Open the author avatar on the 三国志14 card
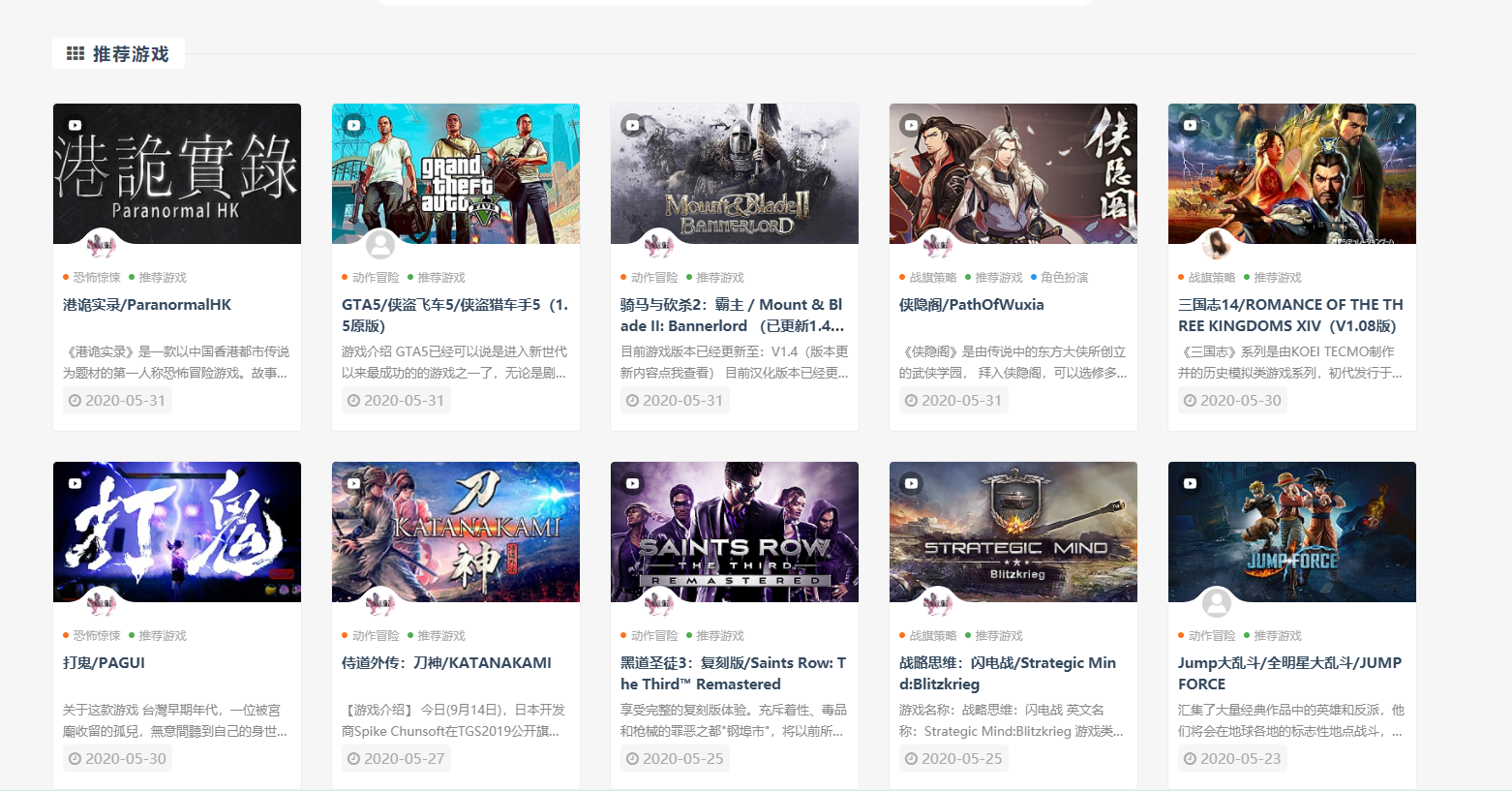Screen dimensions: 1512x791 [1217, 245]
